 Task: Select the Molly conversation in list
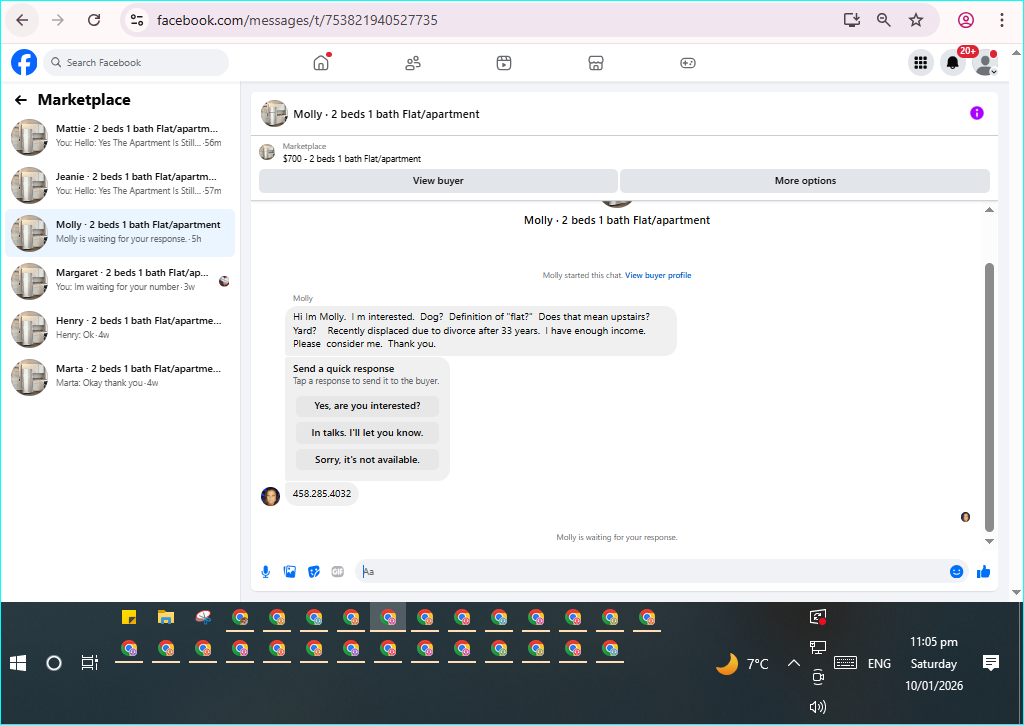pos(120,233)
